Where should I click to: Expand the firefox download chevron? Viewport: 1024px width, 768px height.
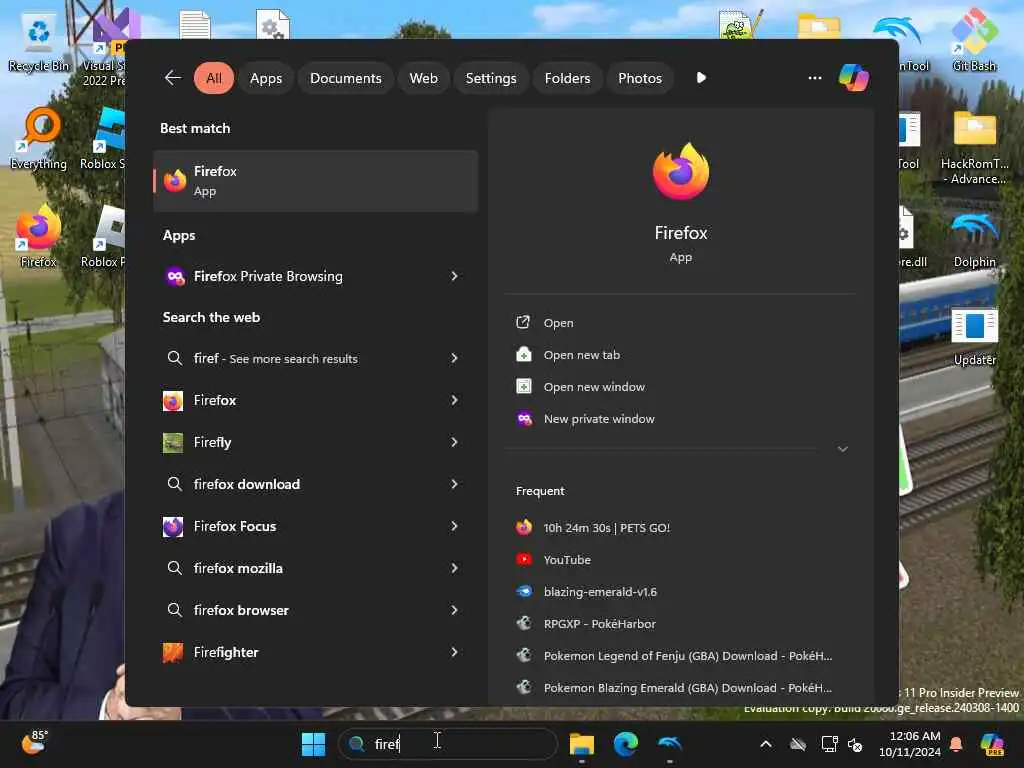coord(455,484)
